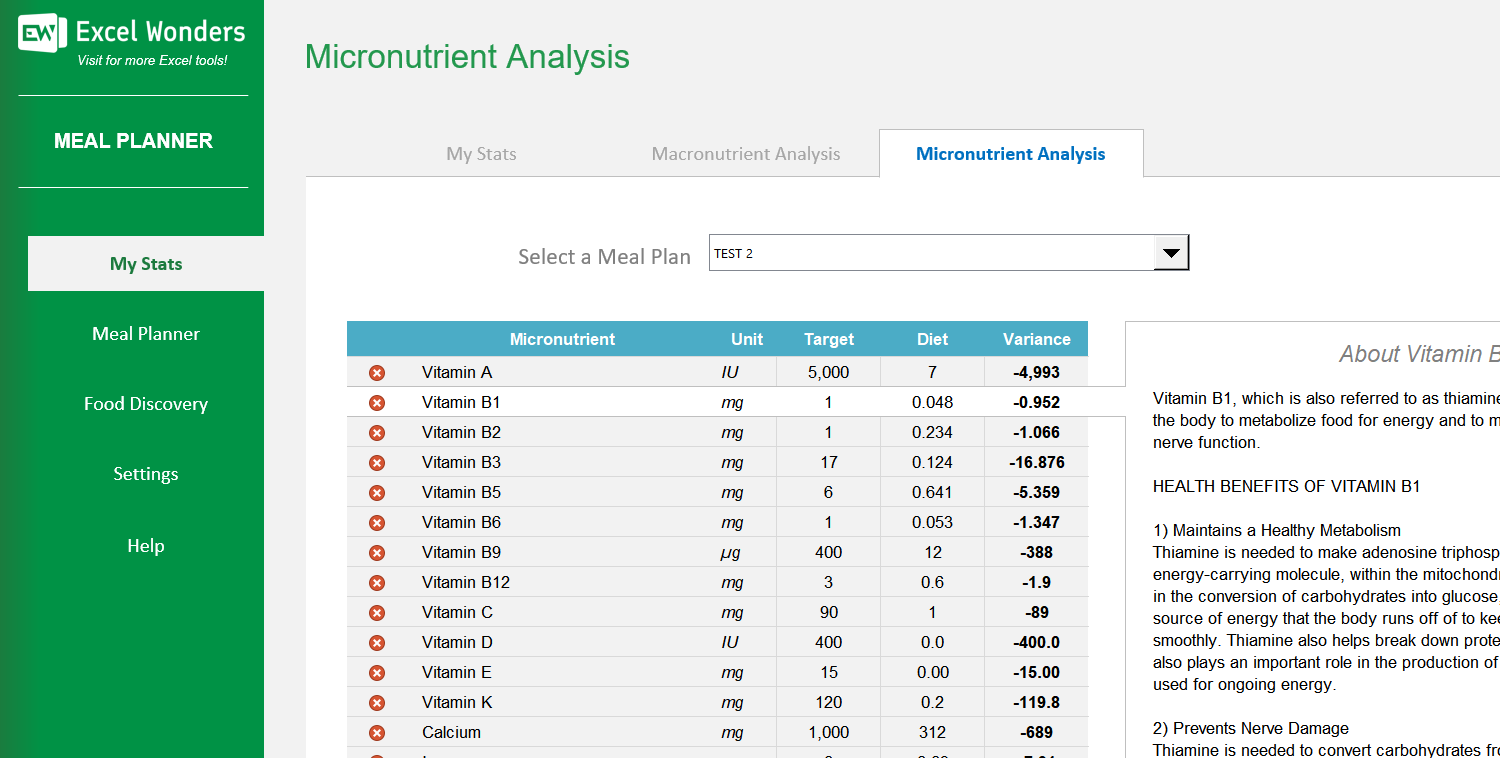The height and width of the screenshot is (758, 1500).
Task: Remove Vitamin B1 using the red X
Action: tap(377, 402)
